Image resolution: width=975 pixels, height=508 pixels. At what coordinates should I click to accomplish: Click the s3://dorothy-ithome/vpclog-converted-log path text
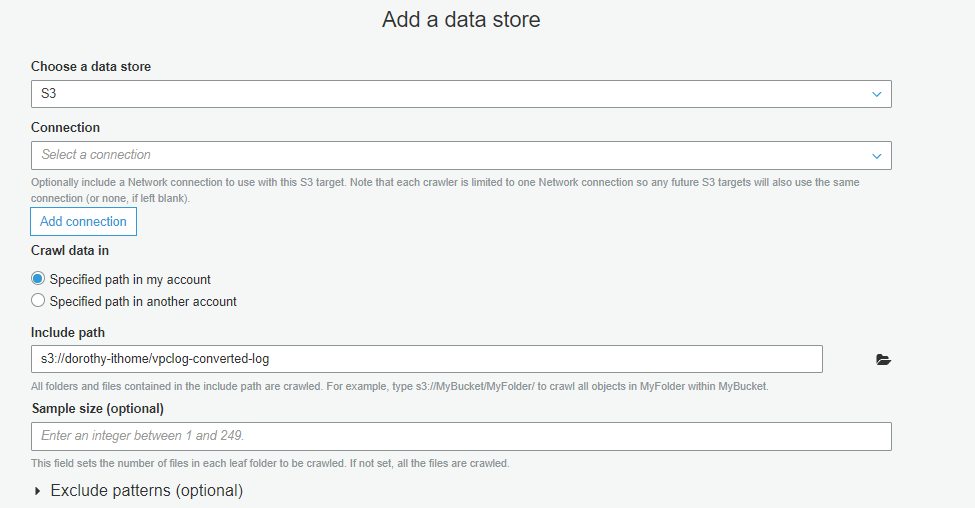[155, 359]
